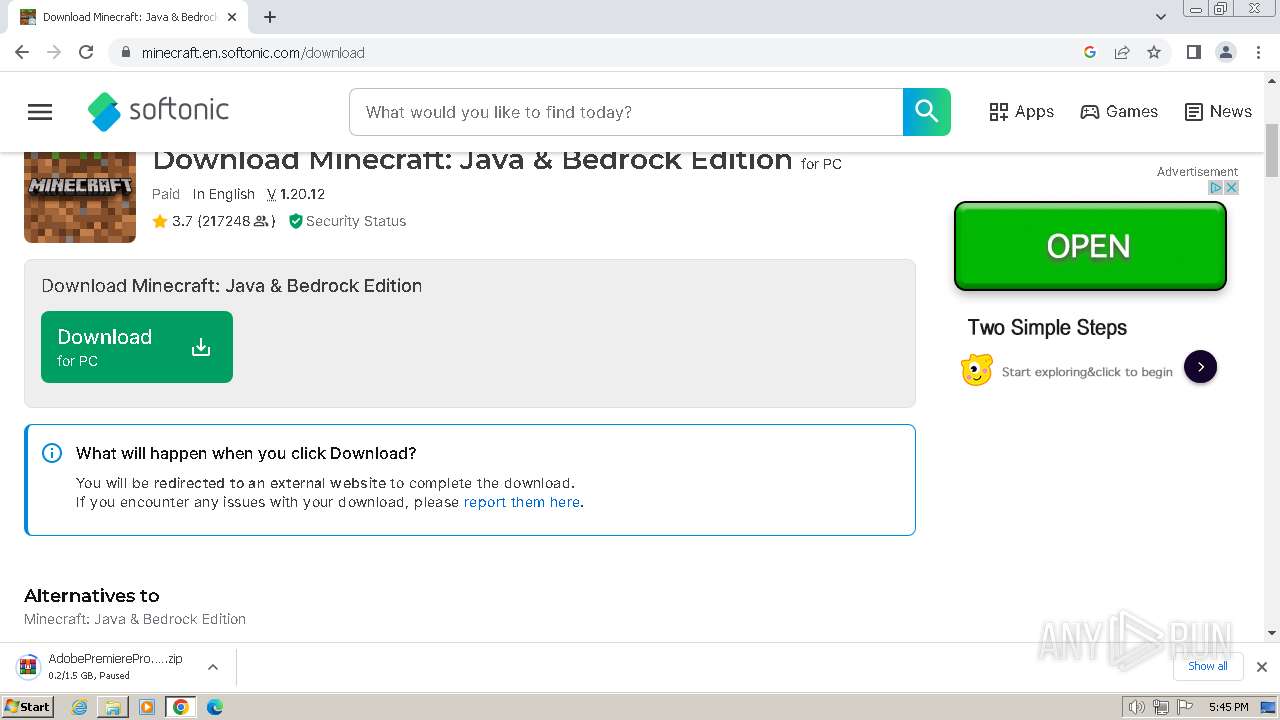Open Windows Media Player from taskbar

coord(147,707)
